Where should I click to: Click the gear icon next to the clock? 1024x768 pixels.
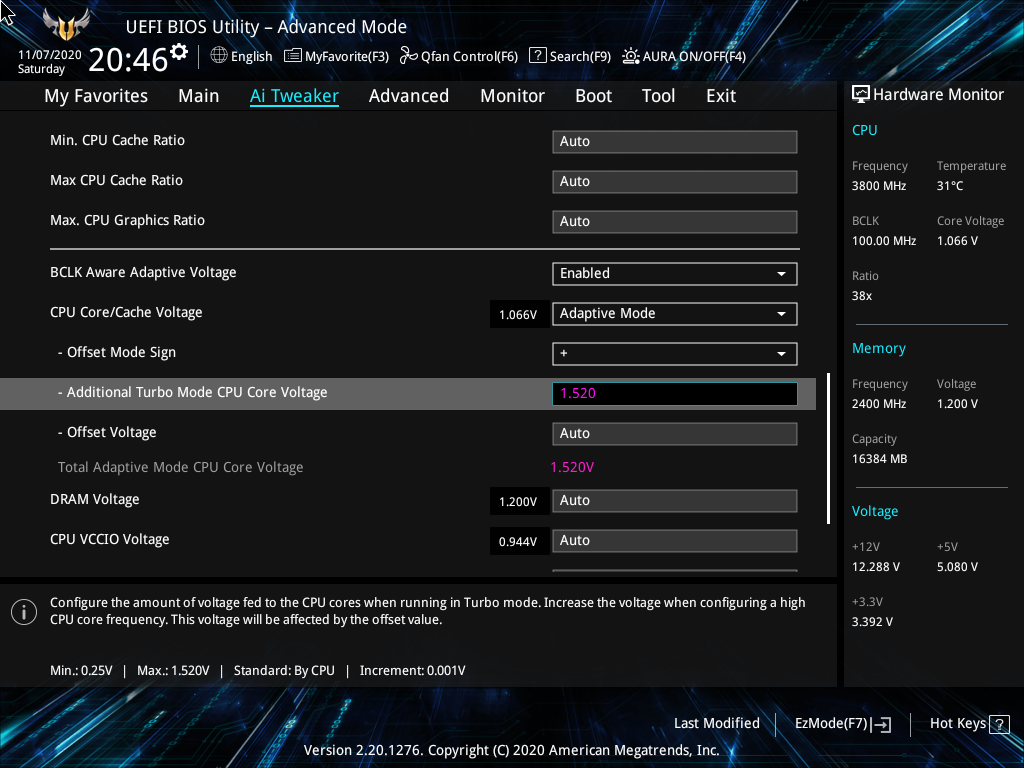[x=179, y=51]
